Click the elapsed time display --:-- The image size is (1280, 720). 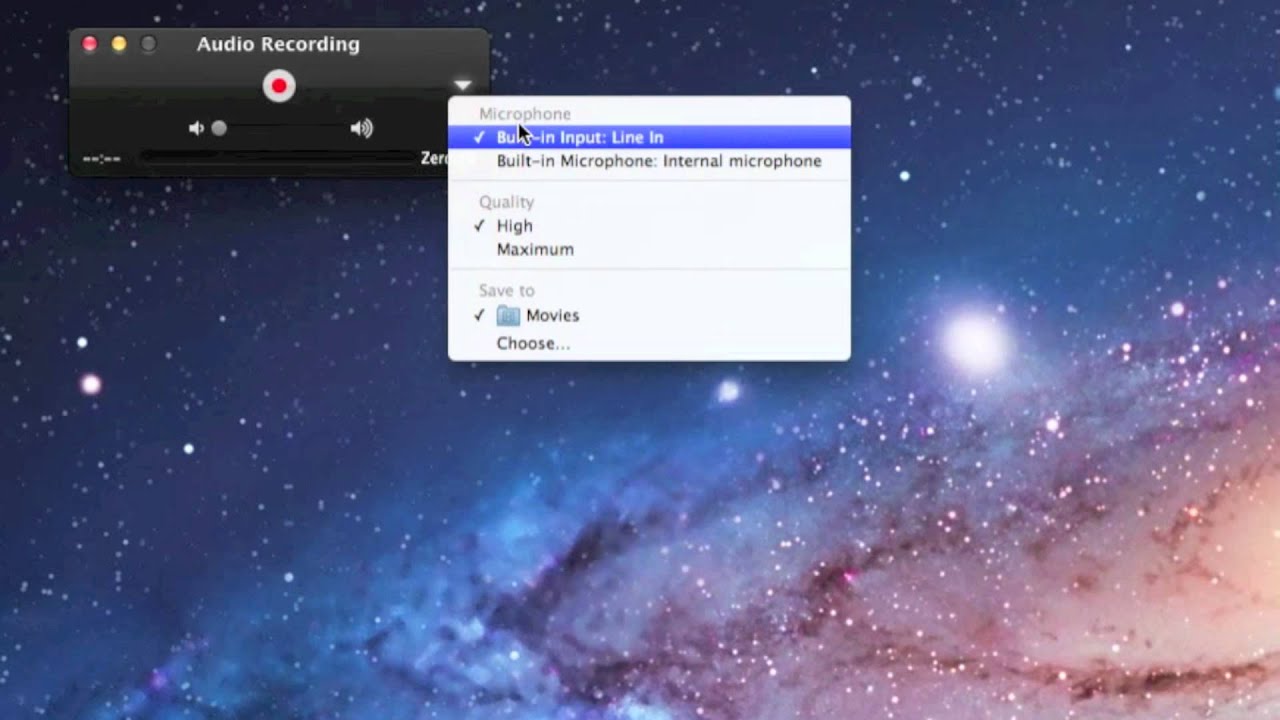click(101, 159)
